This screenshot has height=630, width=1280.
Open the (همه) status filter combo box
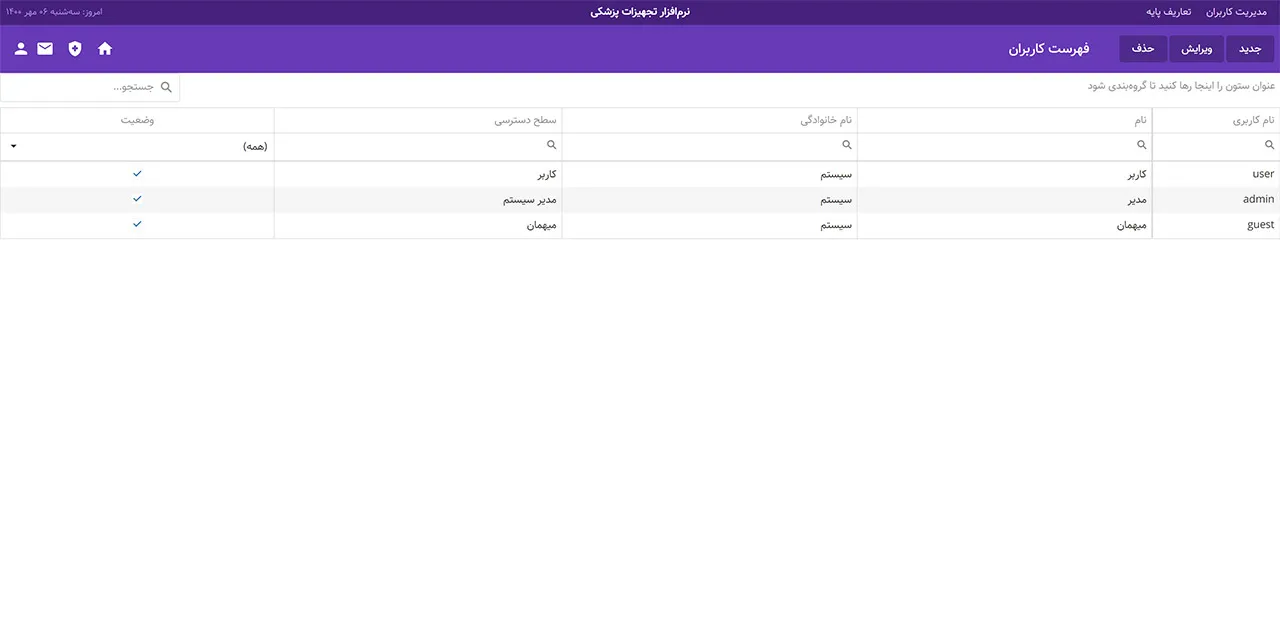[x=140, y=146]
